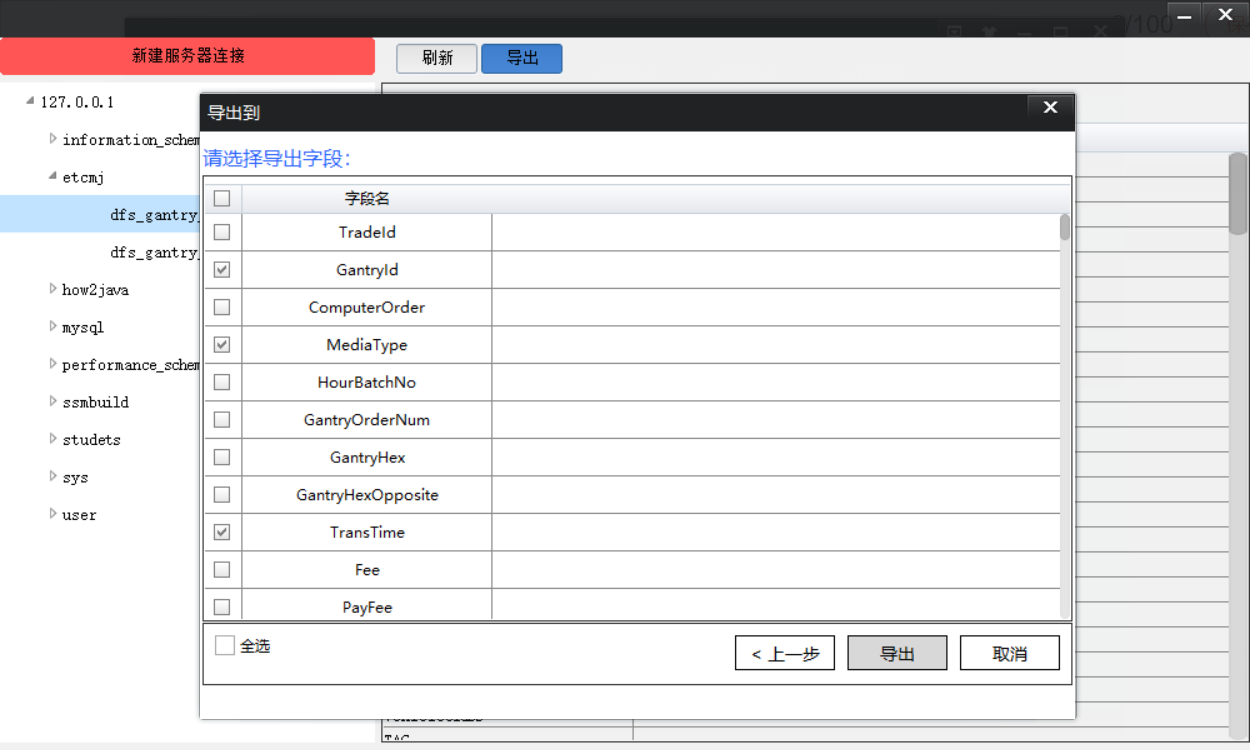
Task: Select the how2java tree item
Action: click(95, 290)
